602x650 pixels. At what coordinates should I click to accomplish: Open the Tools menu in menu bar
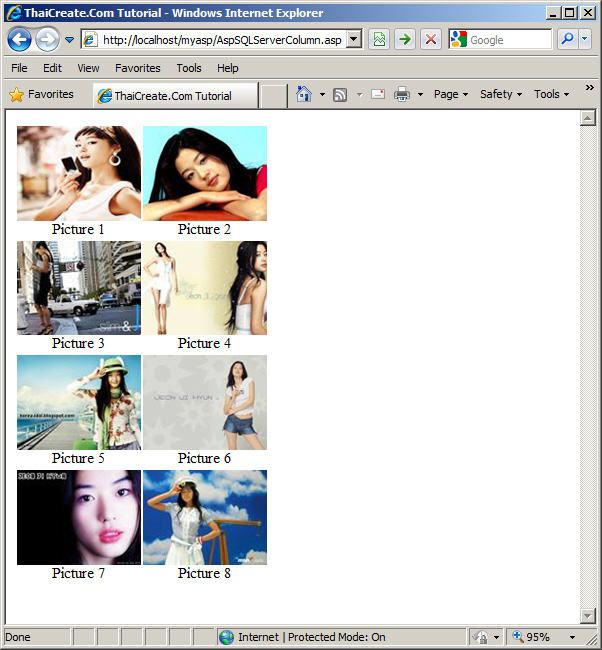pyautogui.click(x=189, y=68)
